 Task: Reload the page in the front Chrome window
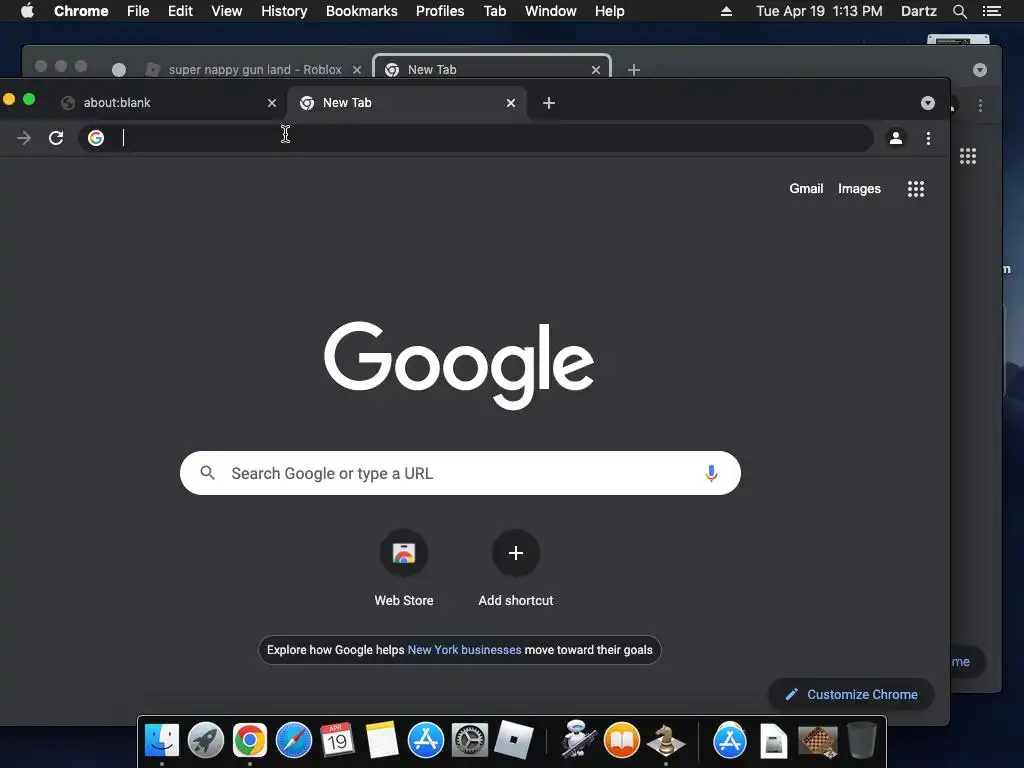tap(56, 138)
